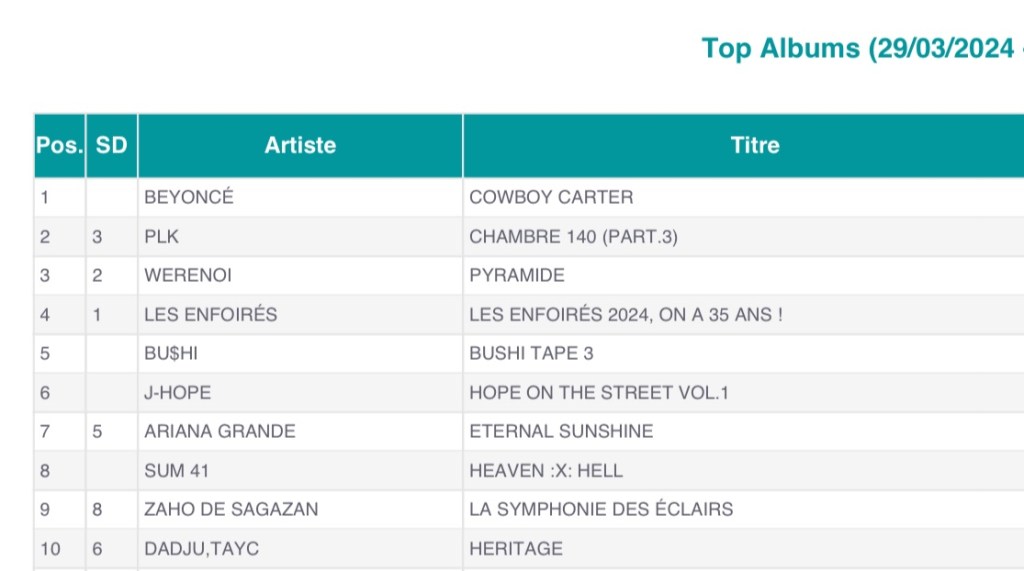
Task: Click the HERITAGE album title
Action: [516, 548]
